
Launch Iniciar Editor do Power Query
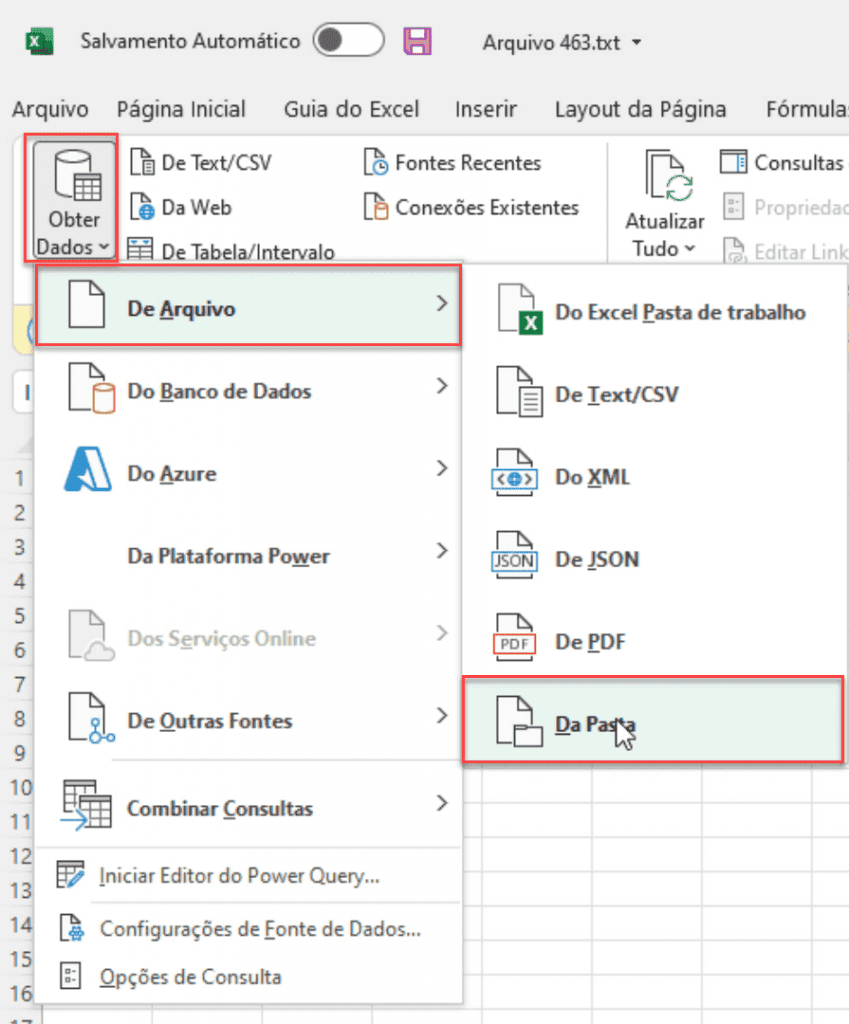pos(237,873)
